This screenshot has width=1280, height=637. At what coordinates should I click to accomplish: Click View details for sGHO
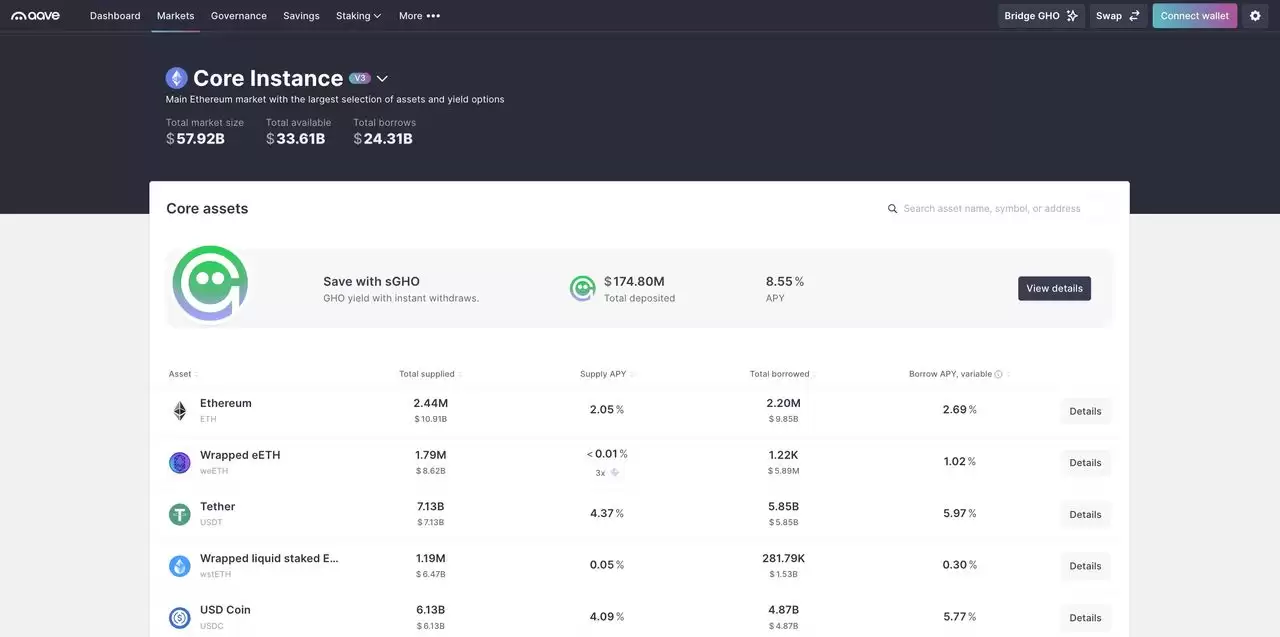click(x=1054, y=288)
